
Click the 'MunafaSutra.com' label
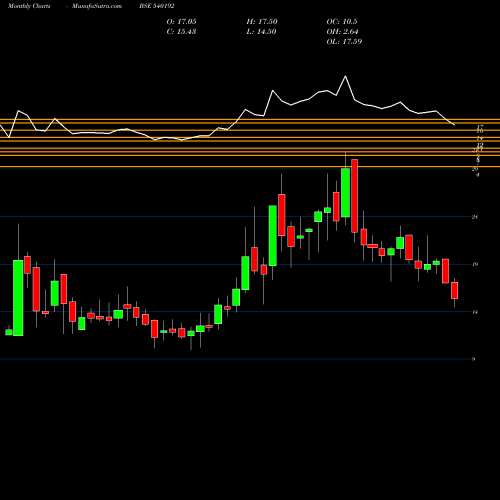pyautogui.click(x=97, y=6)
